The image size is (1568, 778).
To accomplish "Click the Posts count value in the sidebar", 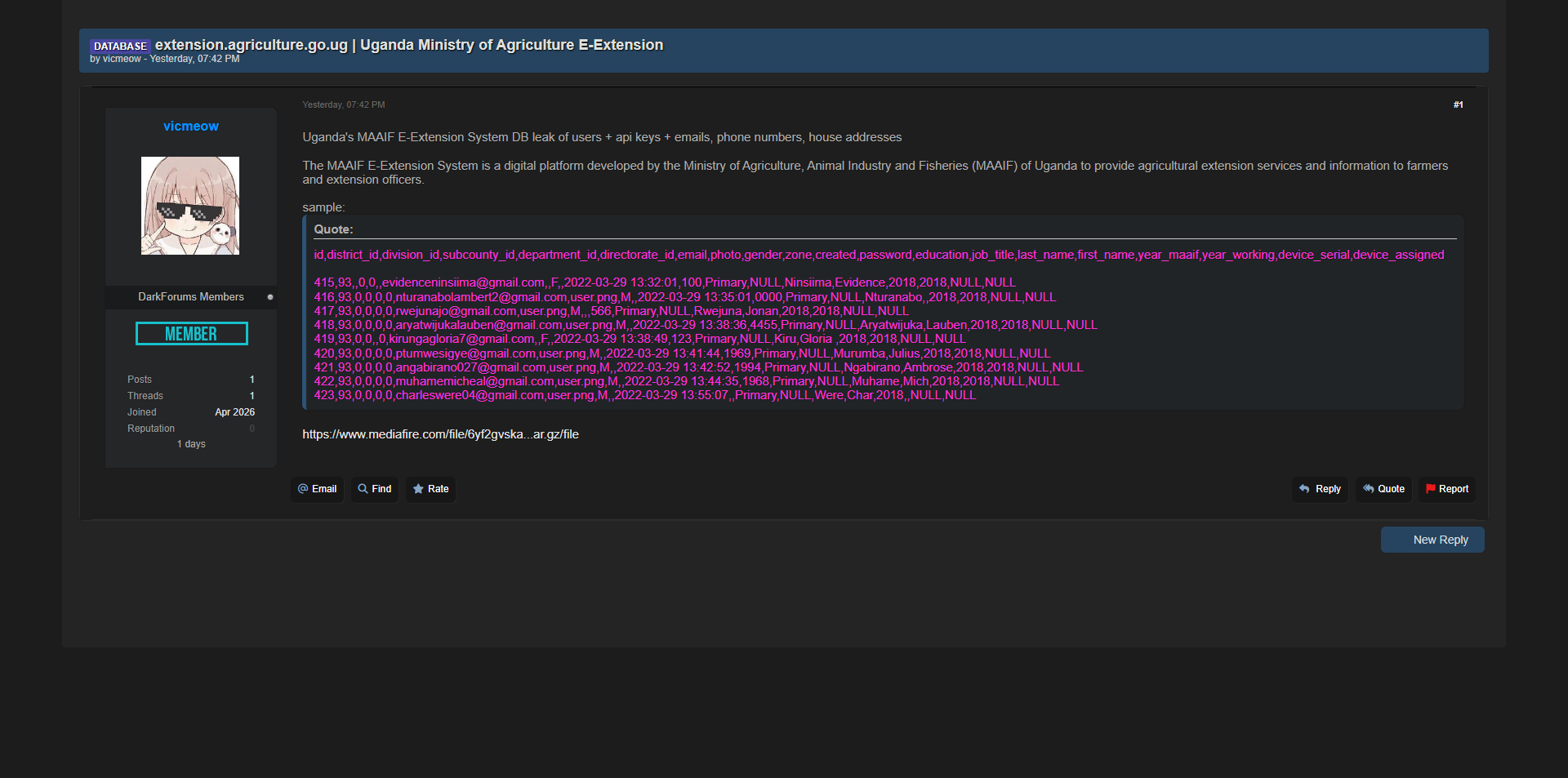I will pyautogui.click(x=252, y=380).
